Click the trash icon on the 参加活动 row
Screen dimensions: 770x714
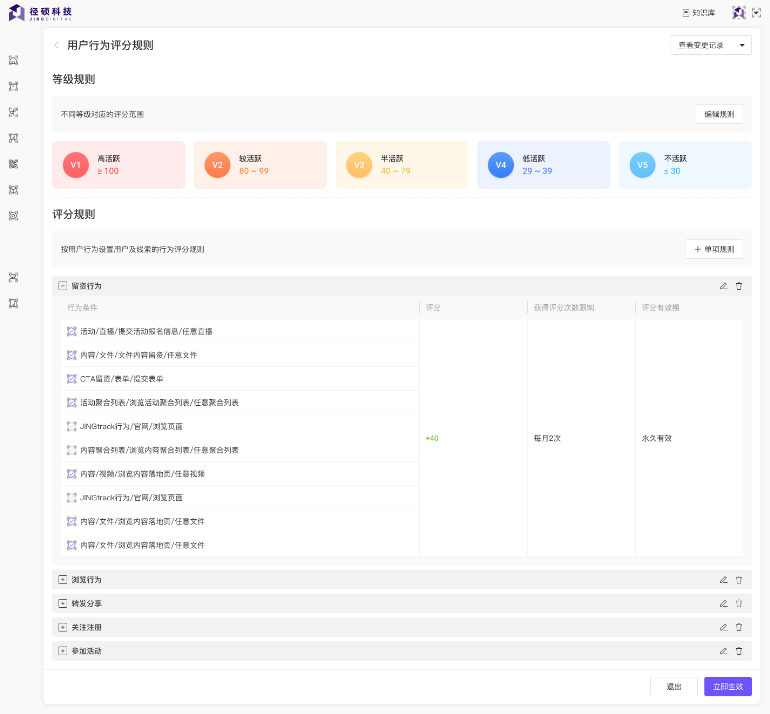click(739, 651)
